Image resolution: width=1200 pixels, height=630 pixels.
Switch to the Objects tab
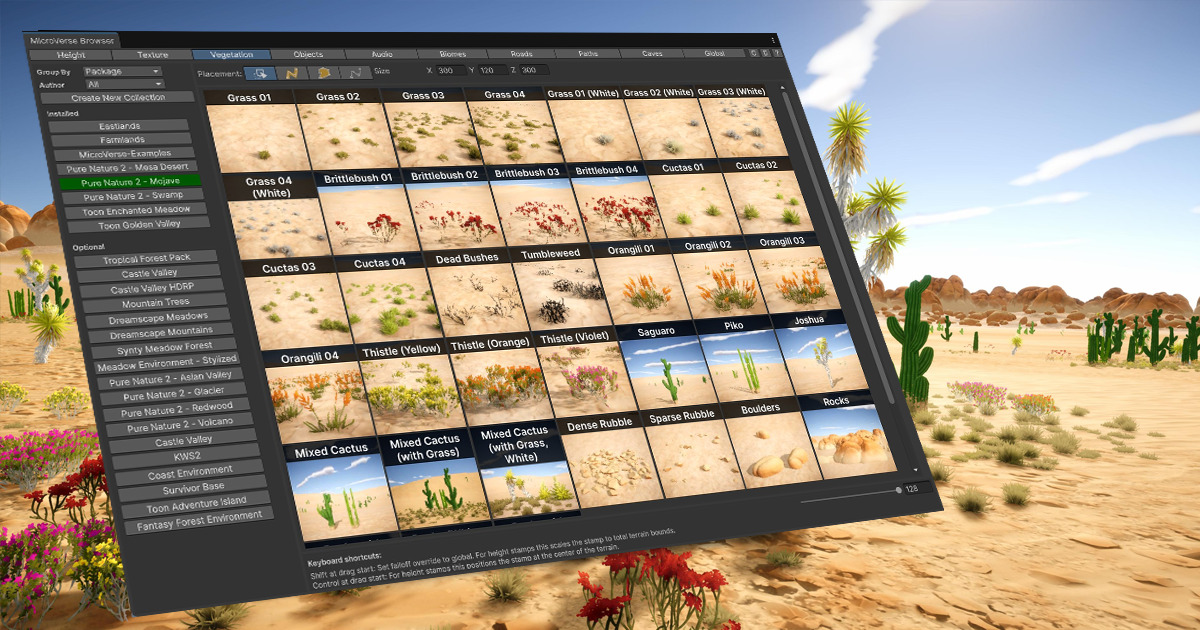point(308,54)
